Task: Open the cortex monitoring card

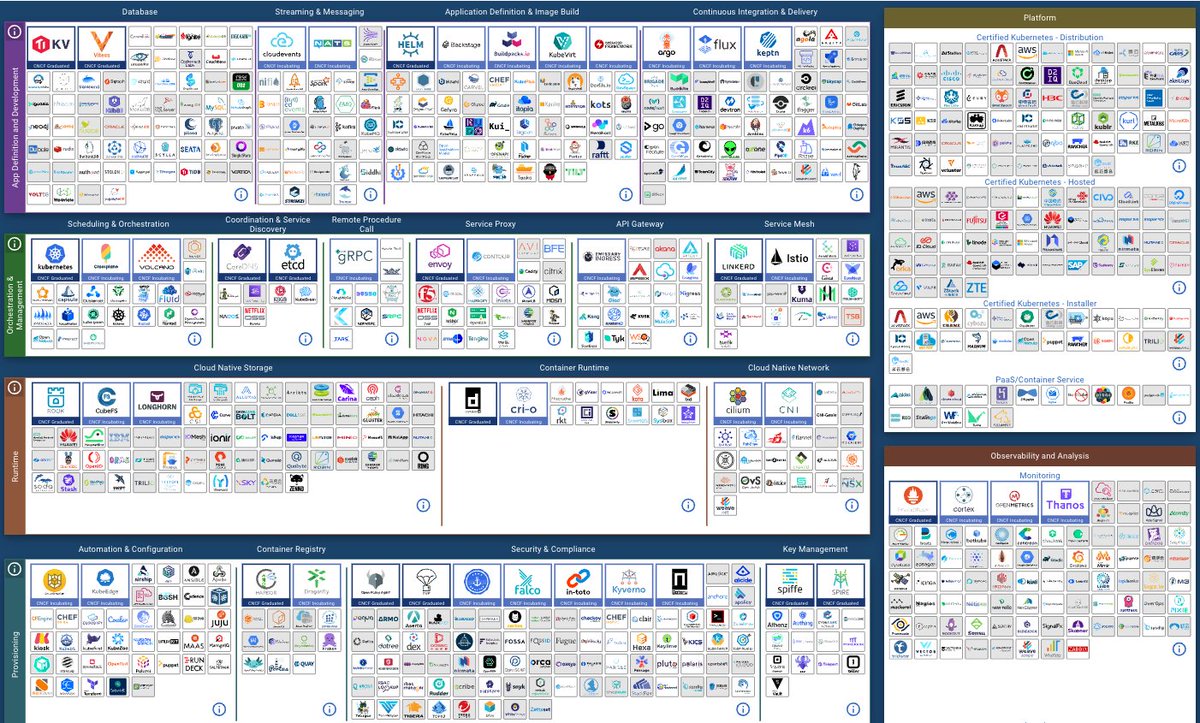Action: point(963,503)
